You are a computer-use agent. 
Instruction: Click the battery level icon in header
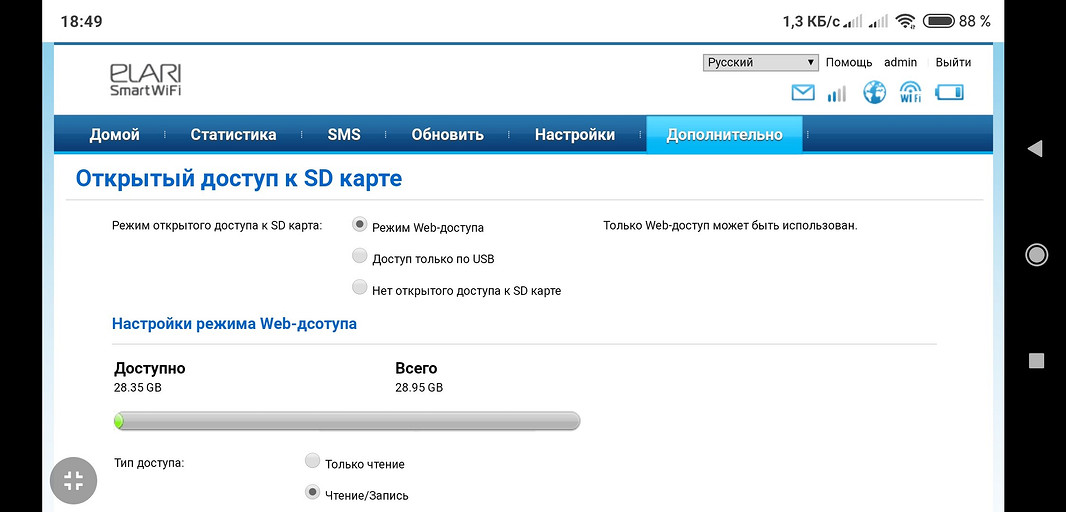click(949, 92)
